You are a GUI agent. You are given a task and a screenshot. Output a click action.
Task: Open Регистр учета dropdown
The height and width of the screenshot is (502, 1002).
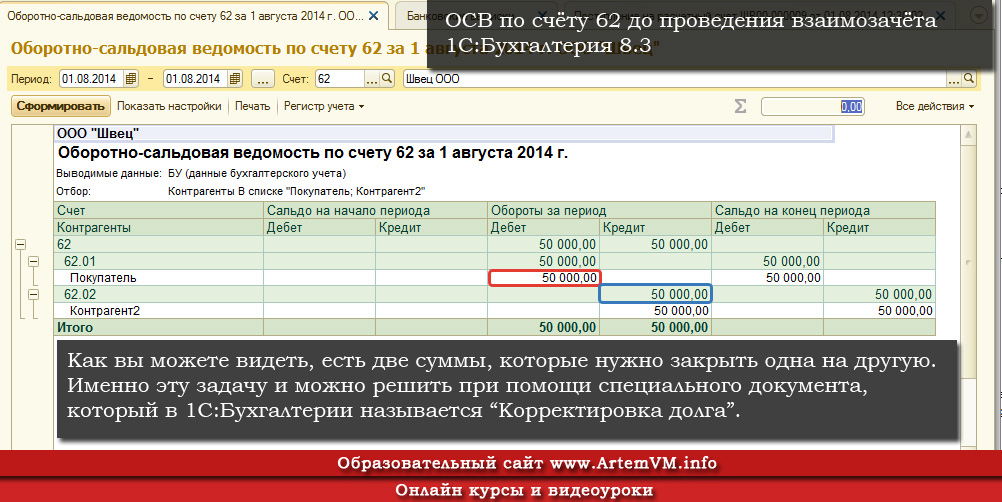[x=324, y=106]
